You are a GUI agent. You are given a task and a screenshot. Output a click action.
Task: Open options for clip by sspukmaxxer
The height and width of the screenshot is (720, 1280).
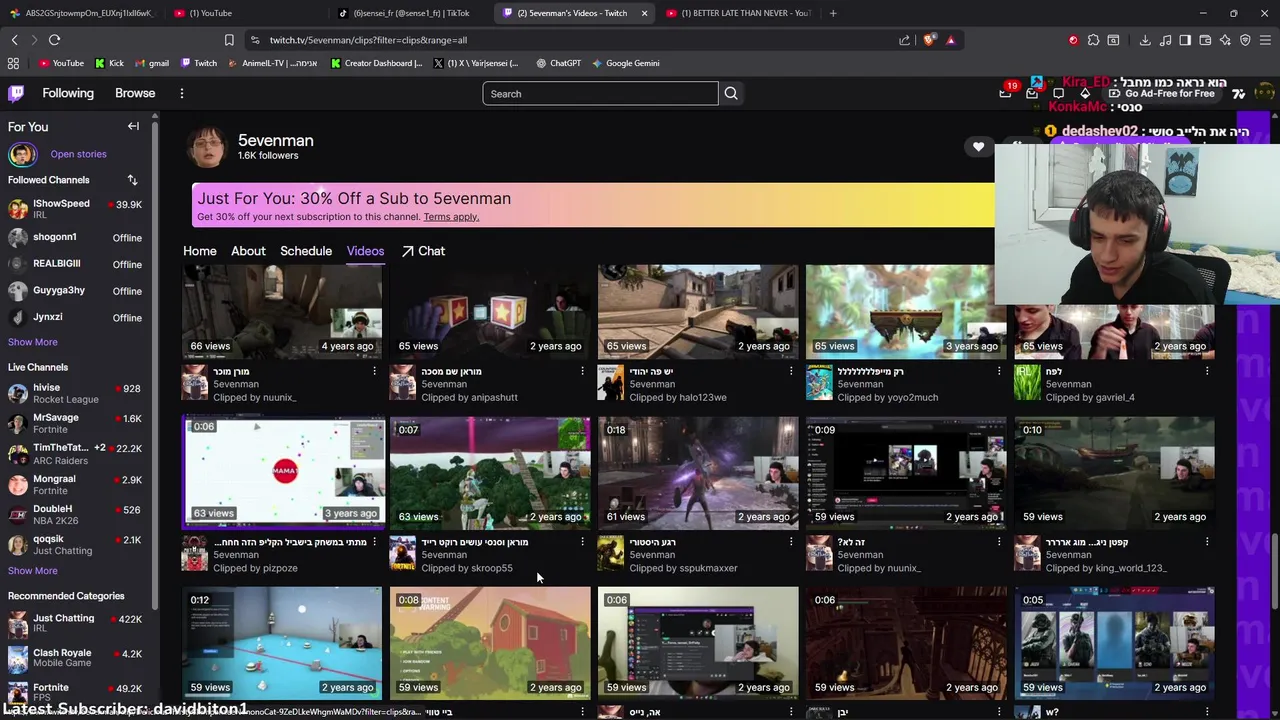coord(790,542)
